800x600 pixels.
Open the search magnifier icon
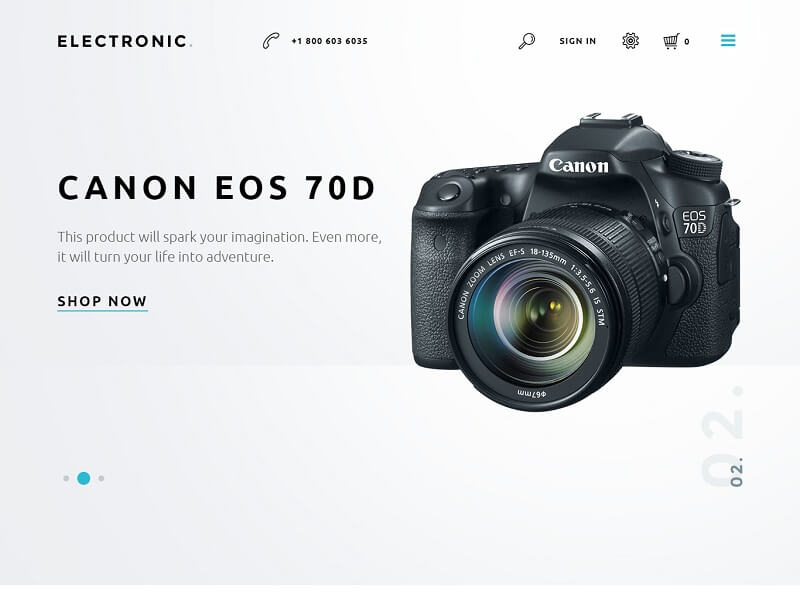click(x=527, y=41)
